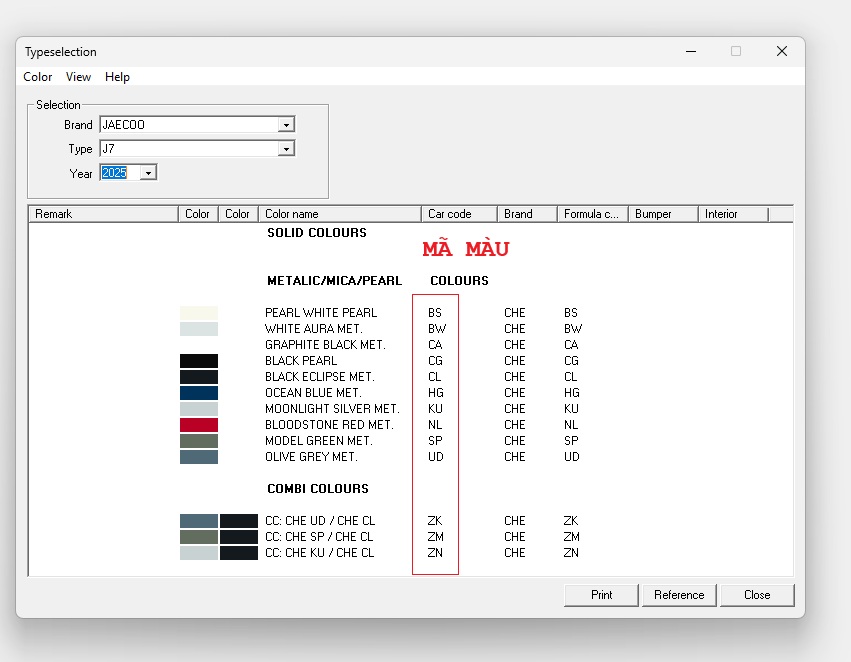Expand the Type dropdown showing J7
Viewport: 851px width, 662px height.
(x=287, y=149)
